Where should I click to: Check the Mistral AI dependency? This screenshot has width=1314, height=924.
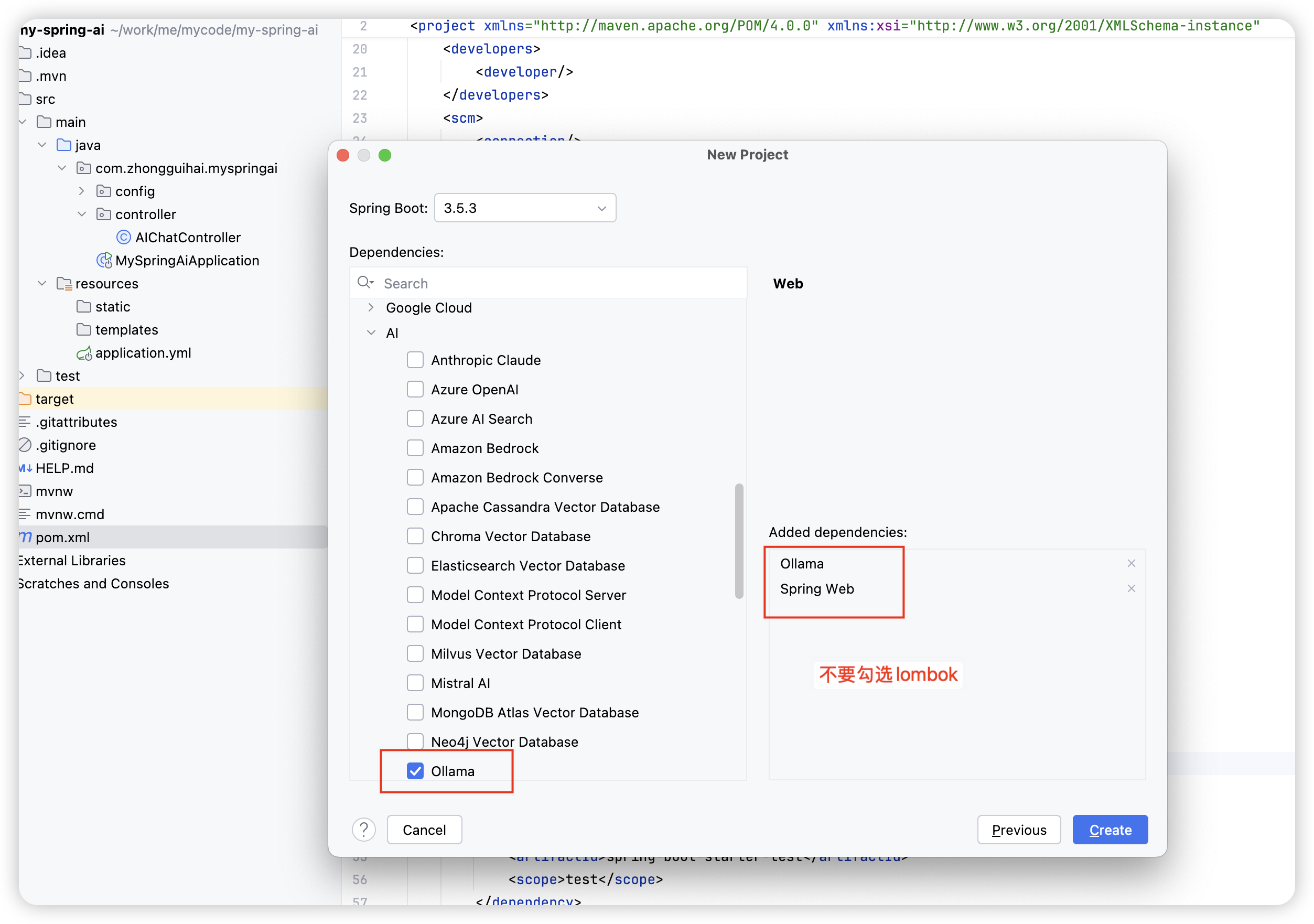click(x=415, y=683)
